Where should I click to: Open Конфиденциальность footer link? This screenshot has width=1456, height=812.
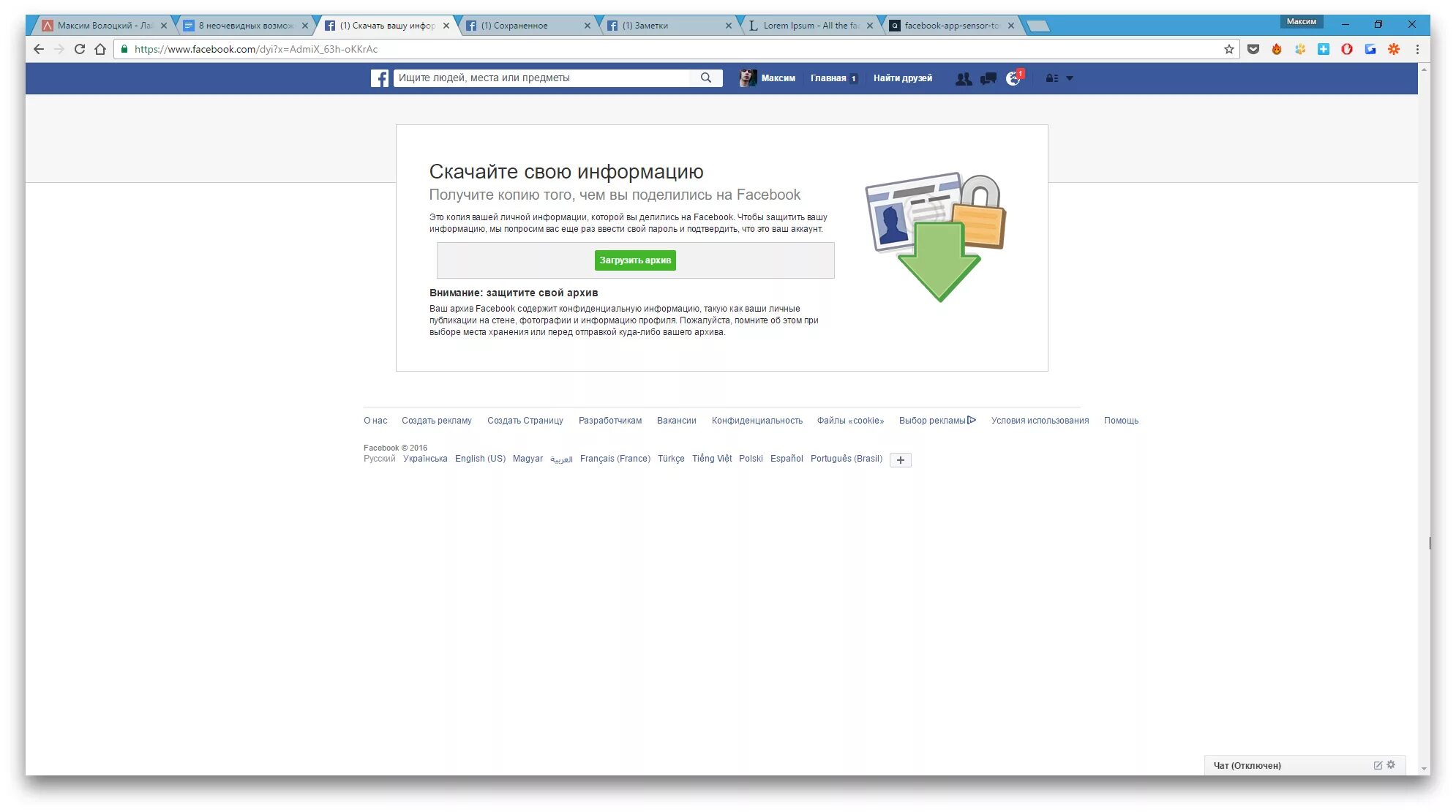757,421
